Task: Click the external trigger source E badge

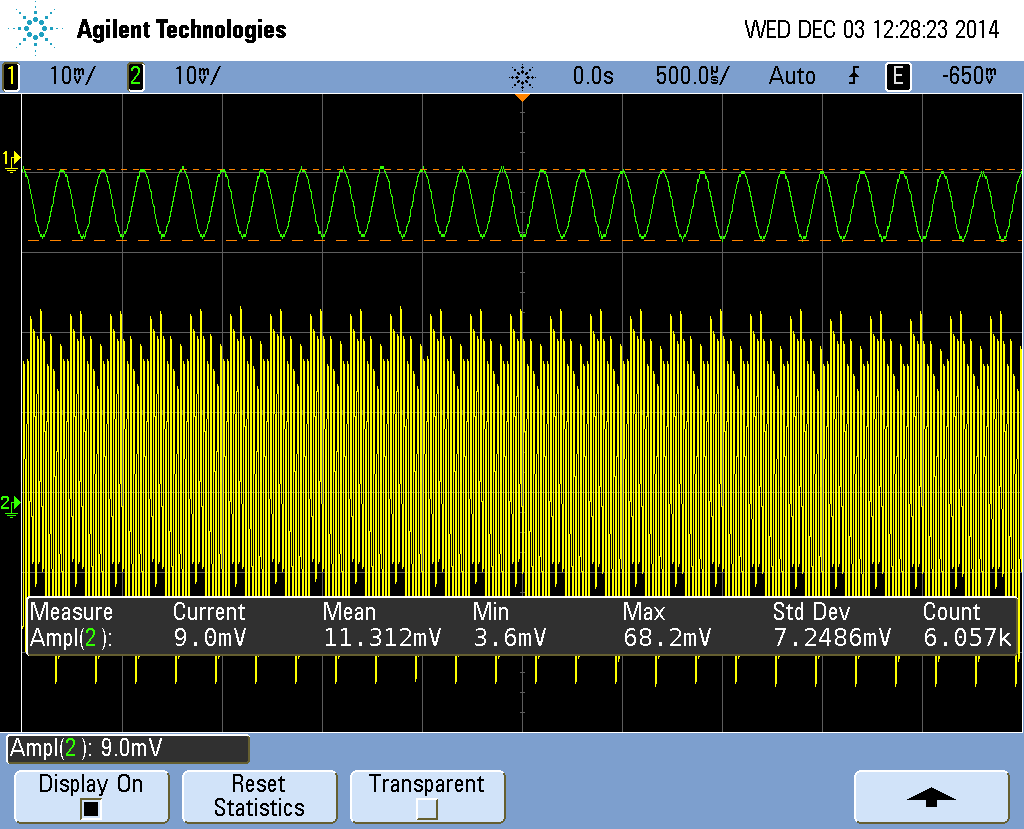Action: [899, 76]
